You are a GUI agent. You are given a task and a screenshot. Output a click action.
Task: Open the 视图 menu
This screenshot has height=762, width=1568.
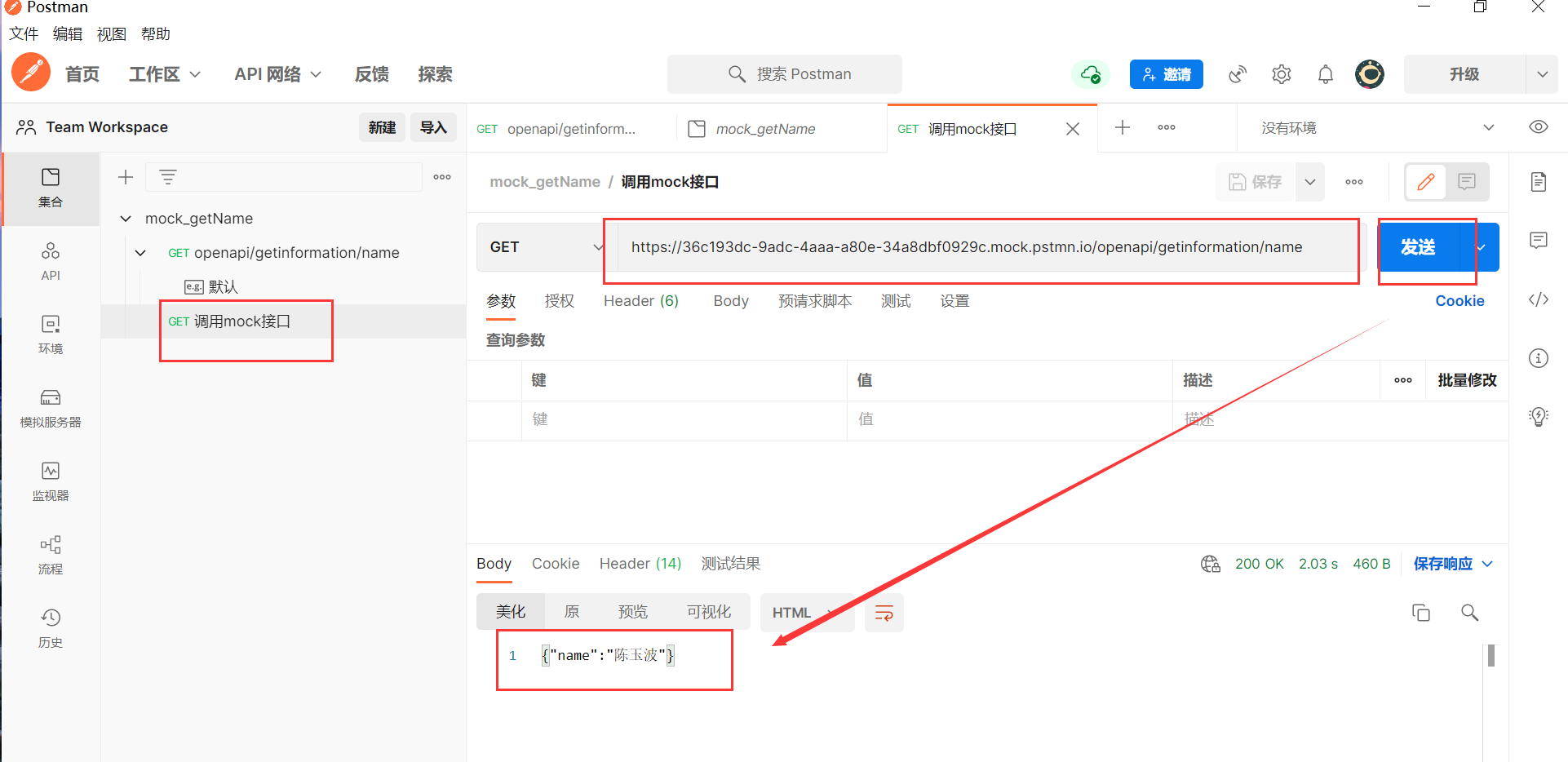click(x=112, y=34)
